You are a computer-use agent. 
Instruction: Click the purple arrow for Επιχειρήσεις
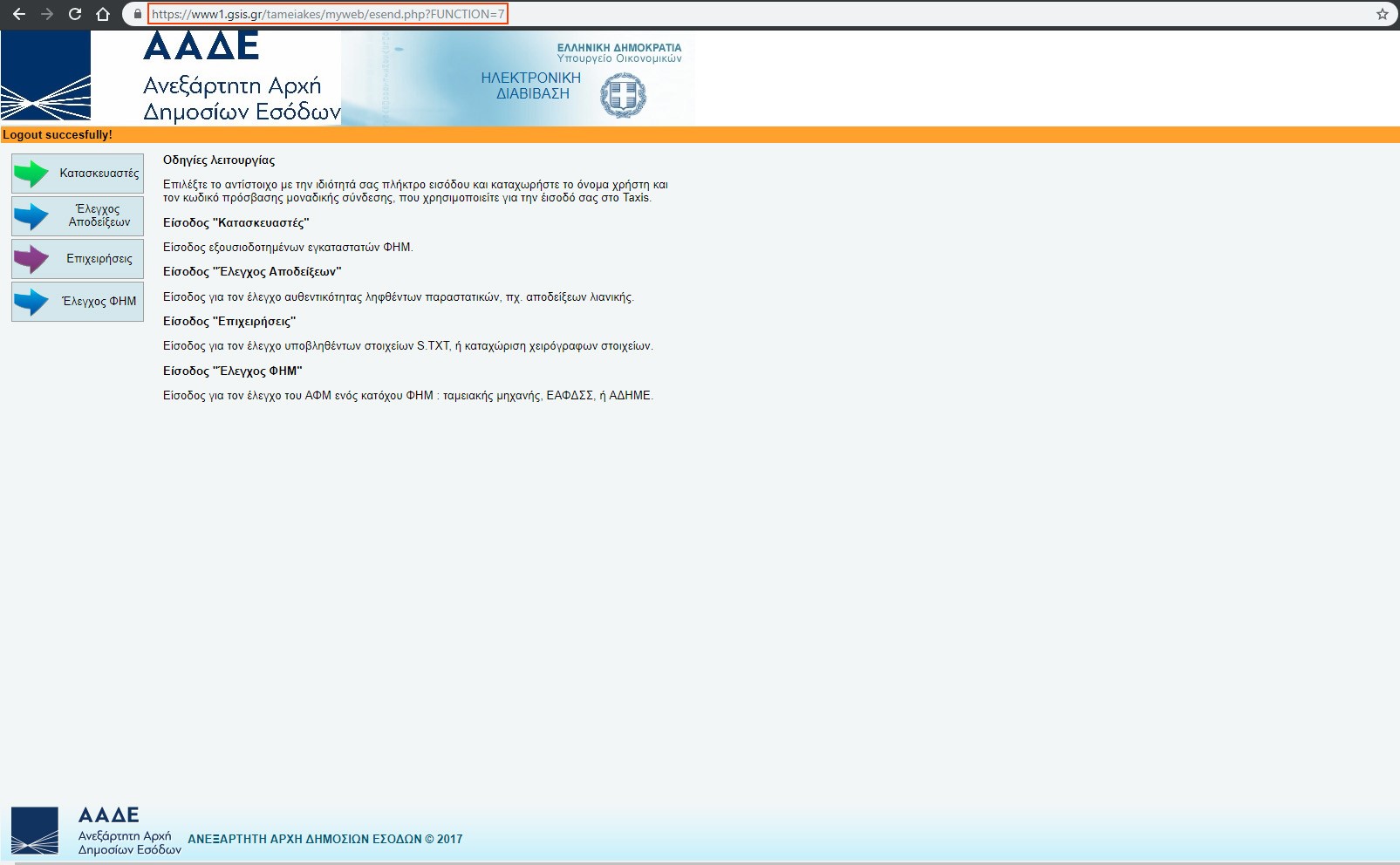[x=32, y=259]
